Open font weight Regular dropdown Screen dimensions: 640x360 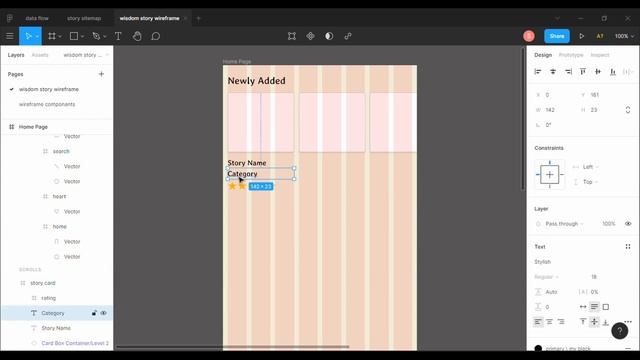click(547, 277)
